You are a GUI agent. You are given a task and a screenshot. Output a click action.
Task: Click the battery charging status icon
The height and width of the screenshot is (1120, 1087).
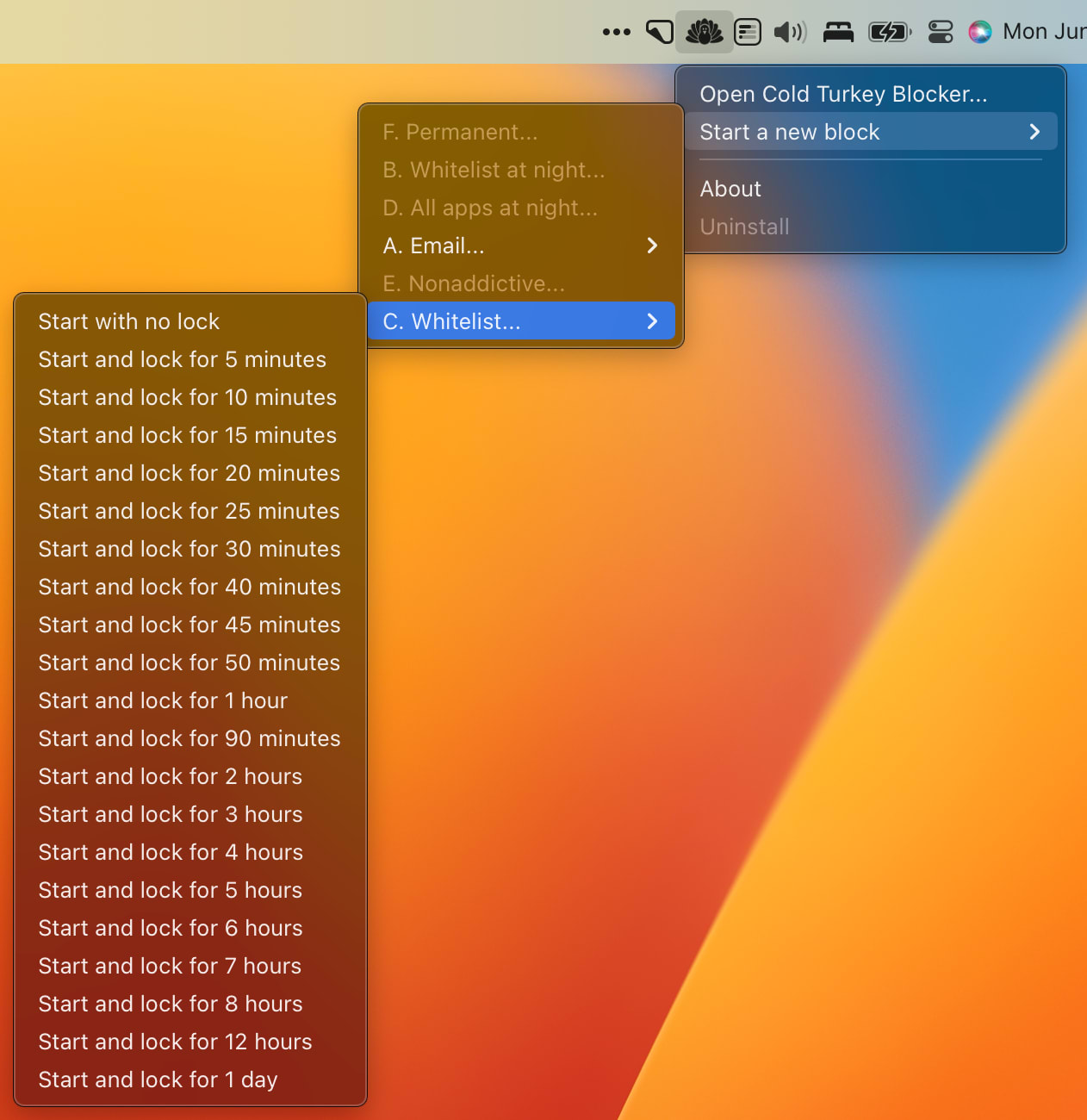[890, 32]
